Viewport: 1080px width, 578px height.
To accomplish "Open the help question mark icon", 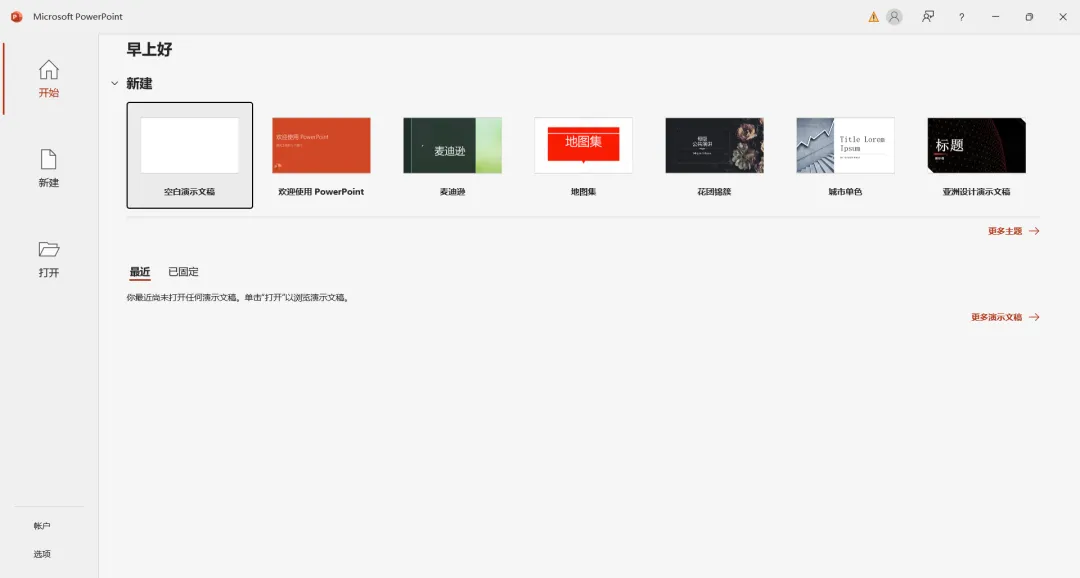I will point(962,17).
